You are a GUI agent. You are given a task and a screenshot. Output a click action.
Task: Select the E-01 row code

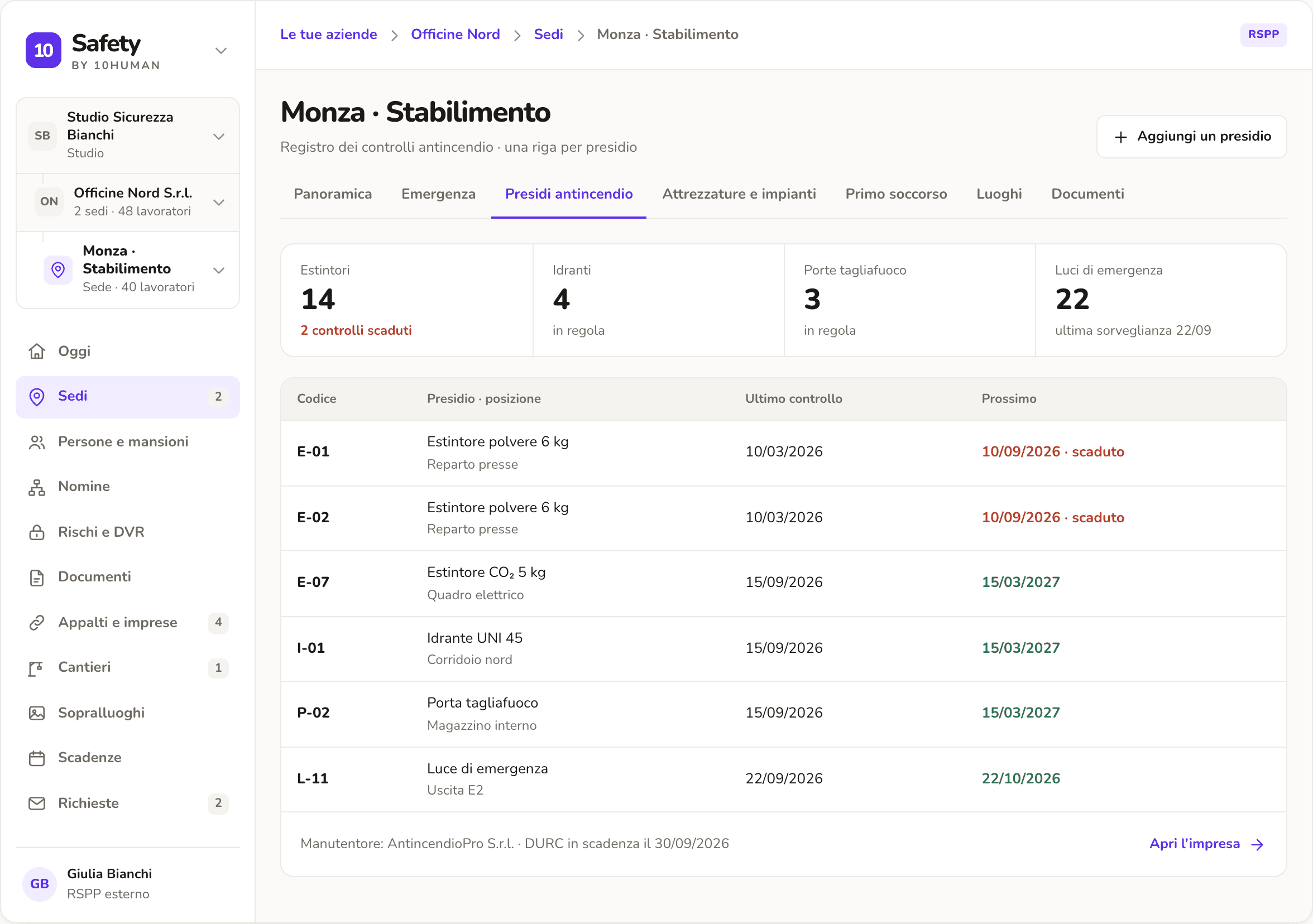coord(313,451)
